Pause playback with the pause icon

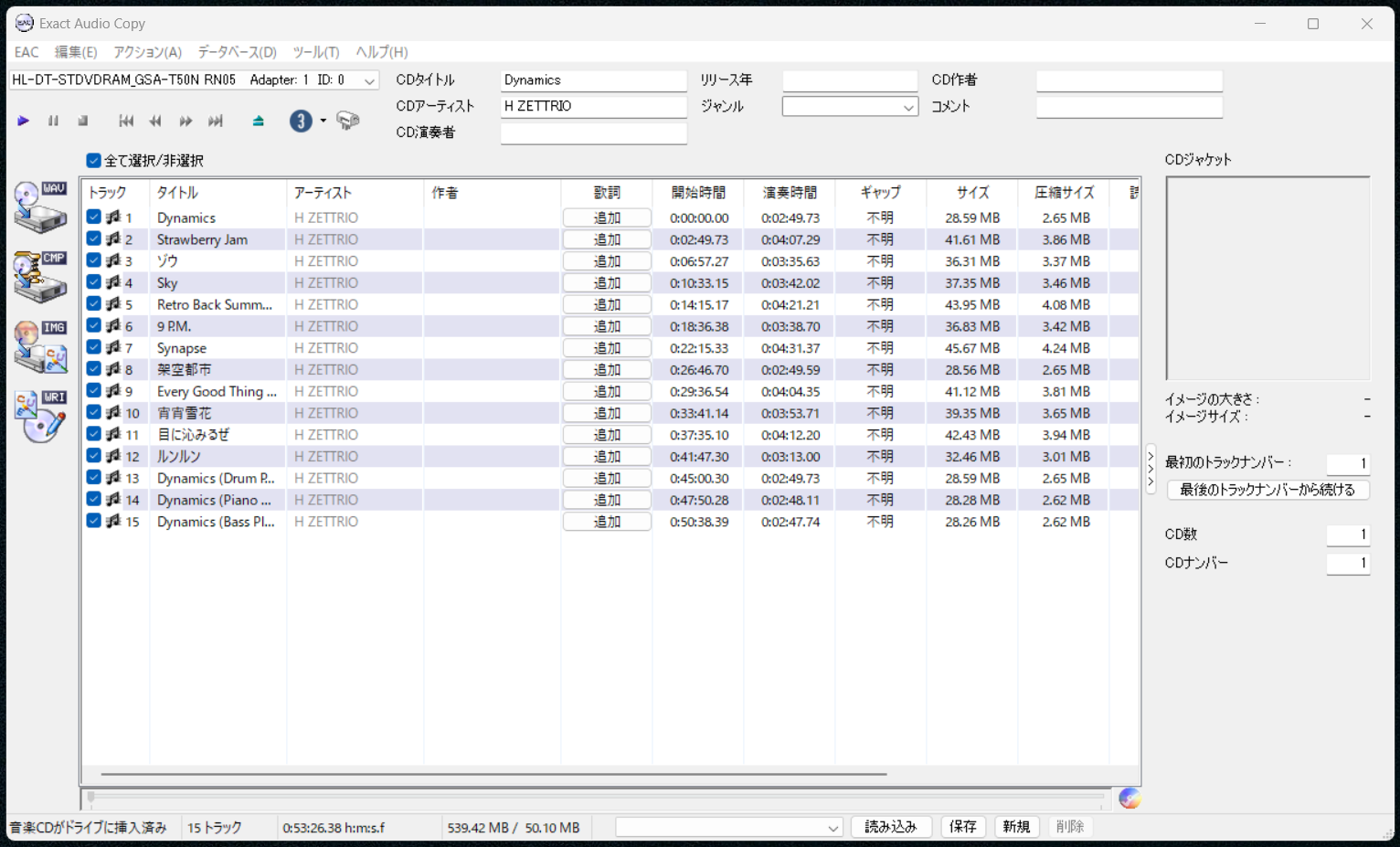[53, 121]
